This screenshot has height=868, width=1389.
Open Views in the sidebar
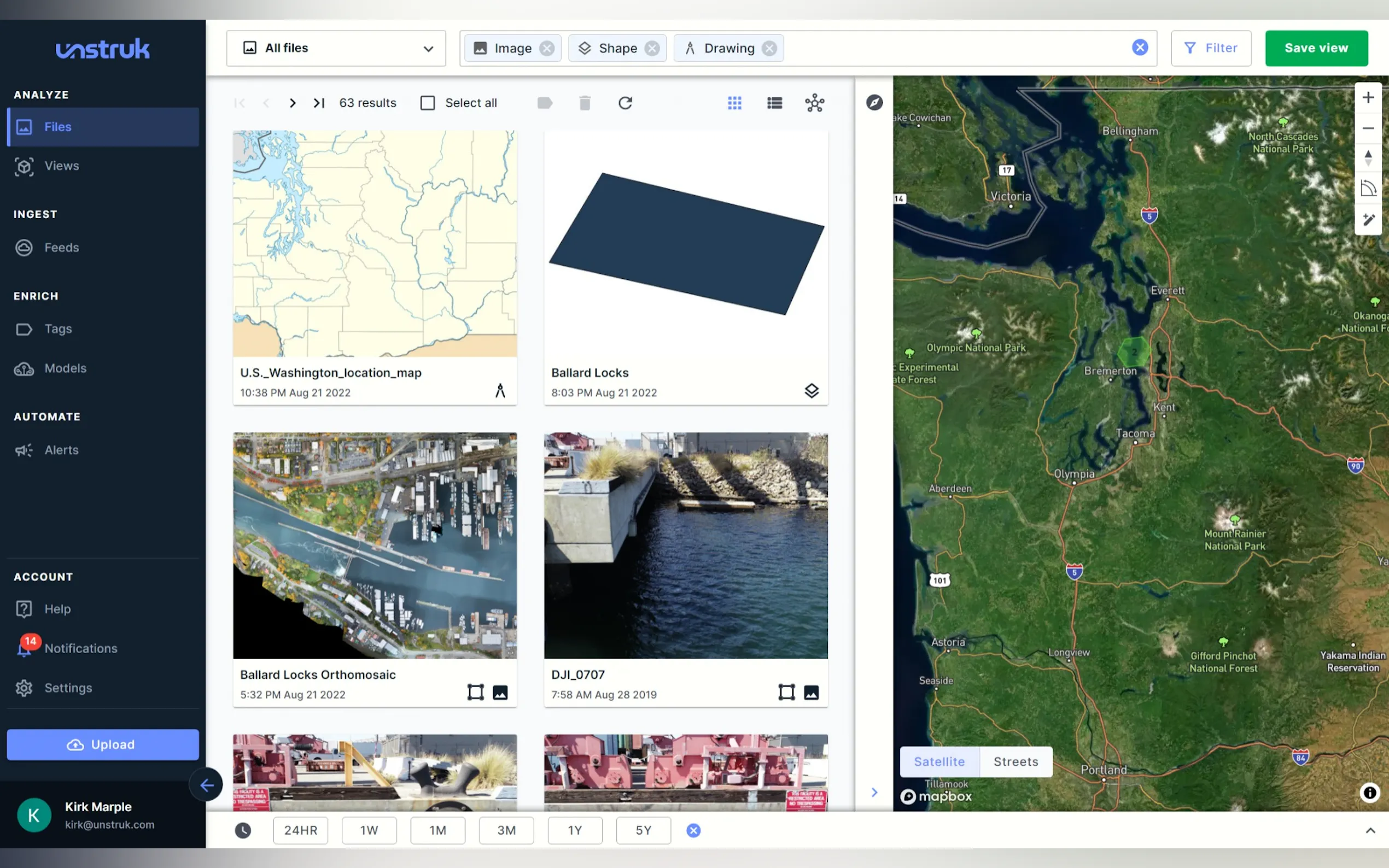coord(61,166)
